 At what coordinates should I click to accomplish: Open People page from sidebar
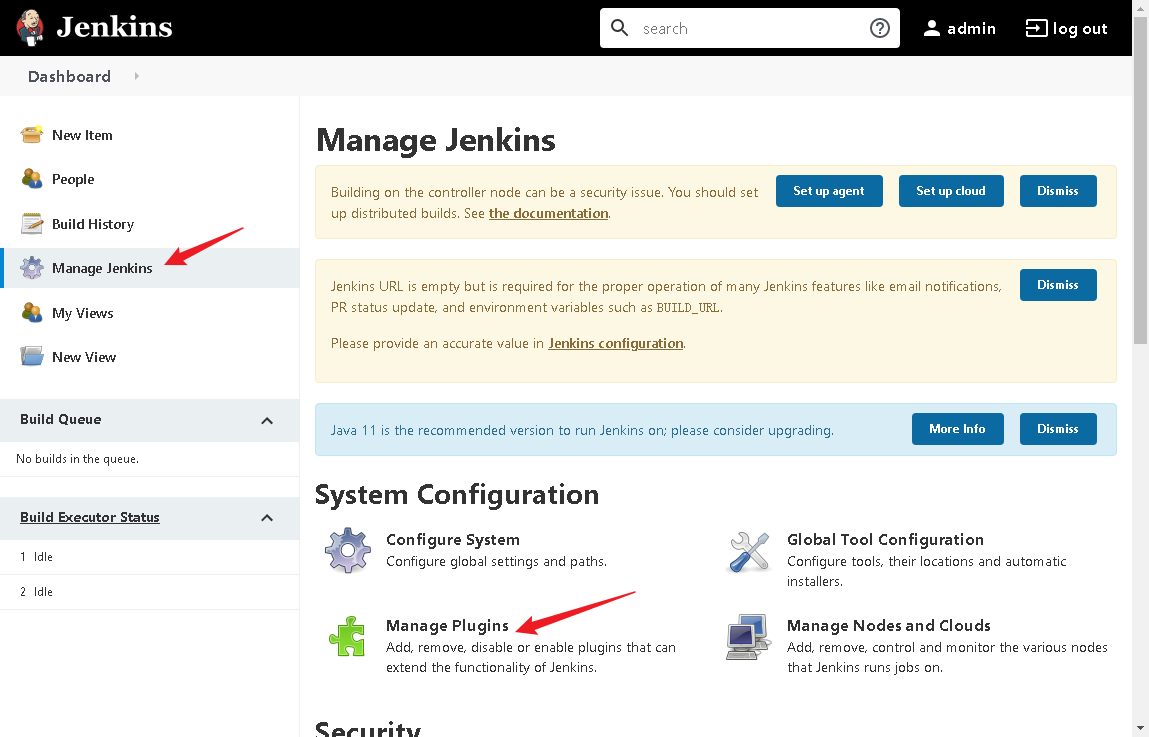pyautogui.click(x=73, y=179)
